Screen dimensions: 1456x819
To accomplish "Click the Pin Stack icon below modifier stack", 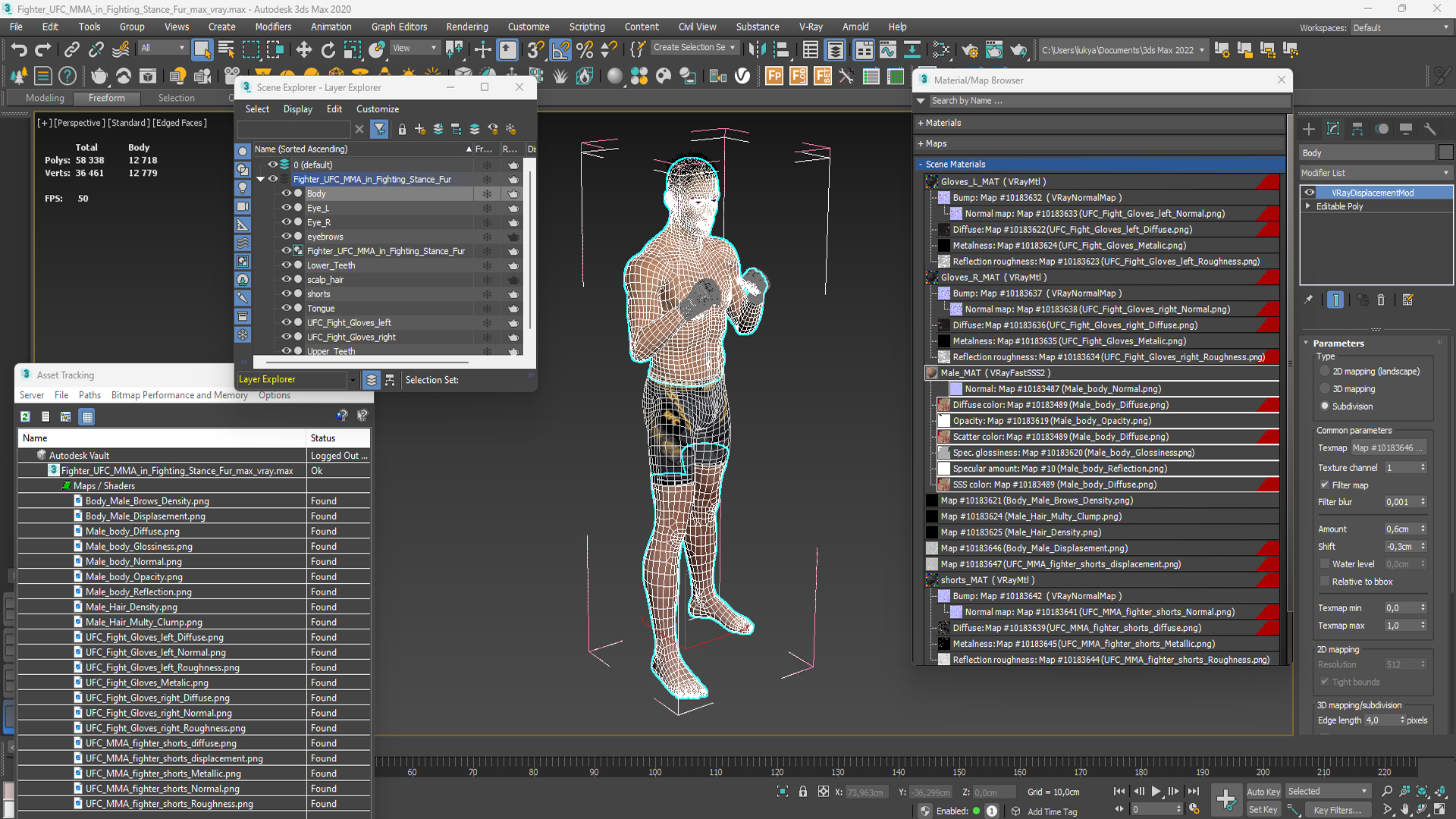I will (x=1308, y=300).
